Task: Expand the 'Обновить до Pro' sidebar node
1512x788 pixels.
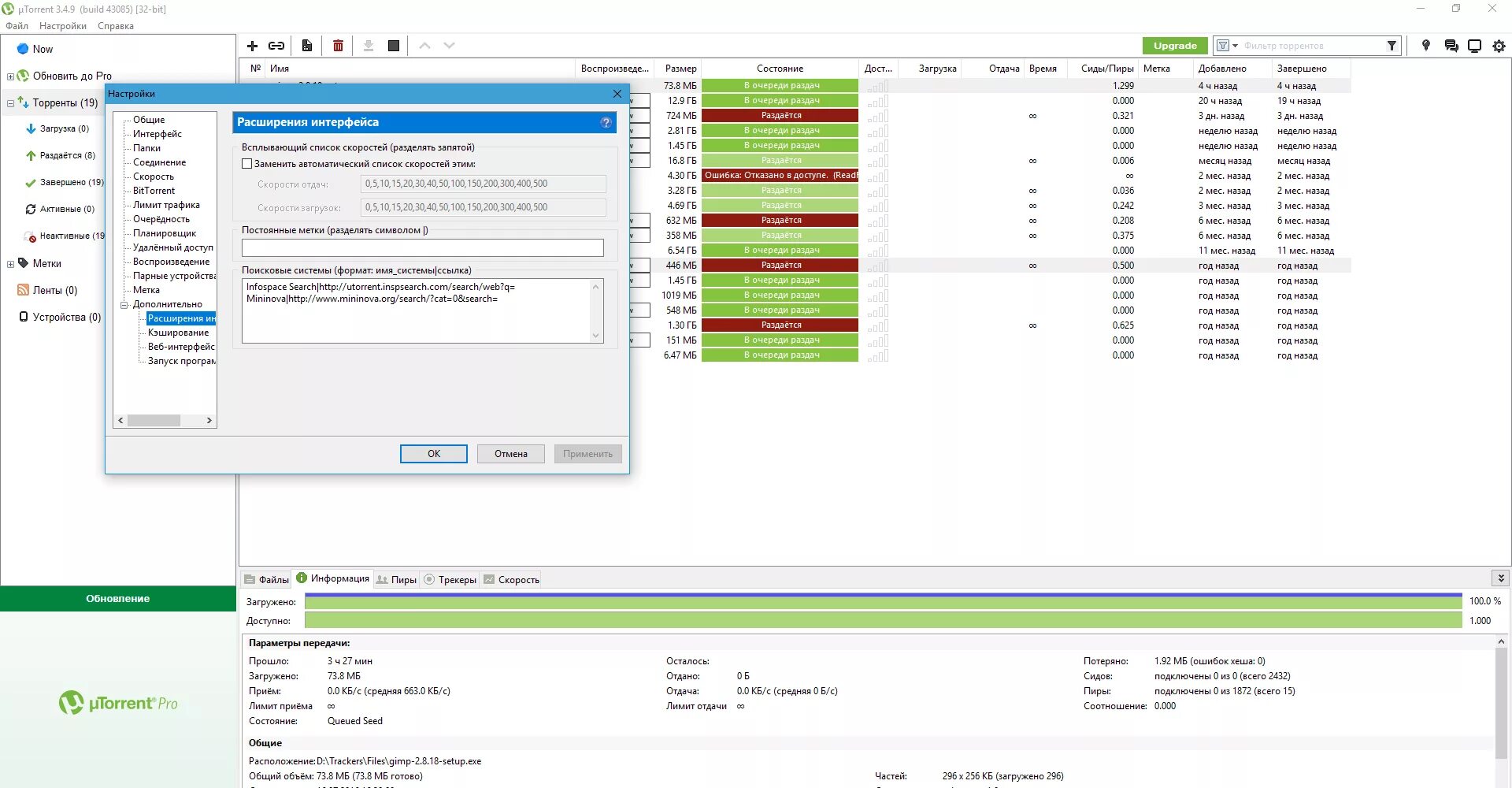Action: point(10,76)
